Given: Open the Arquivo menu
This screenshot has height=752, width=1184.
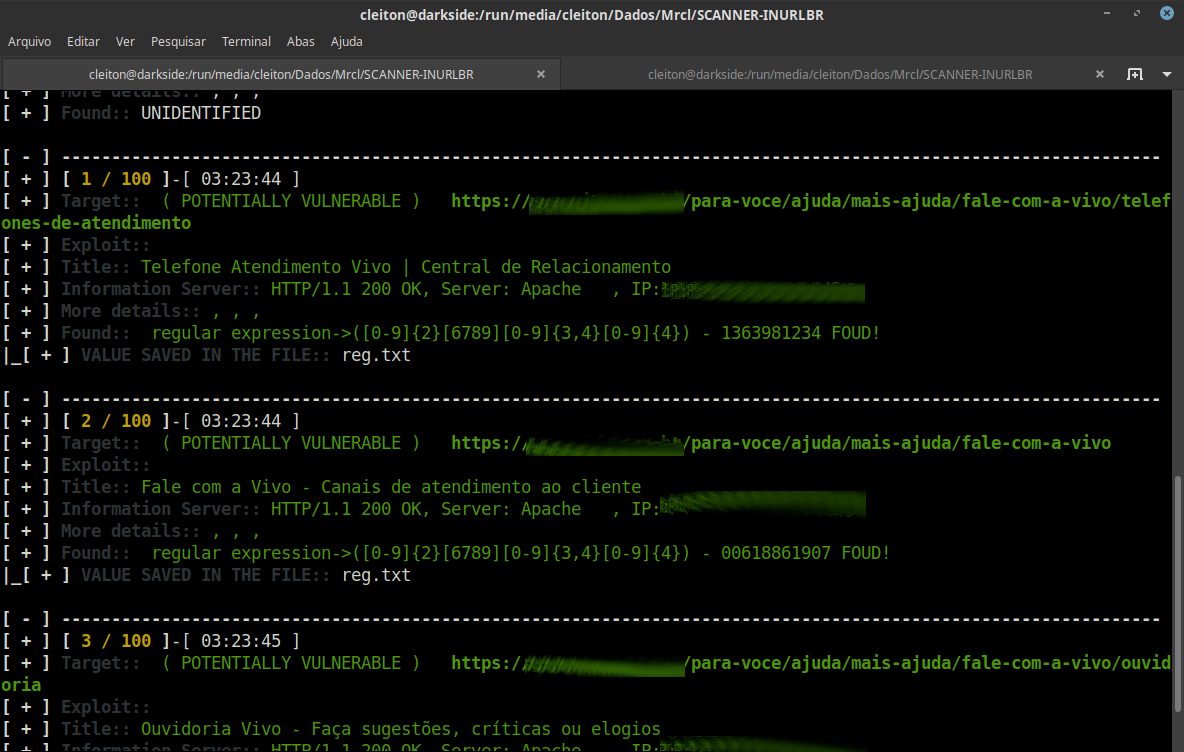Looking at the screenshot, I should (29, 41).
